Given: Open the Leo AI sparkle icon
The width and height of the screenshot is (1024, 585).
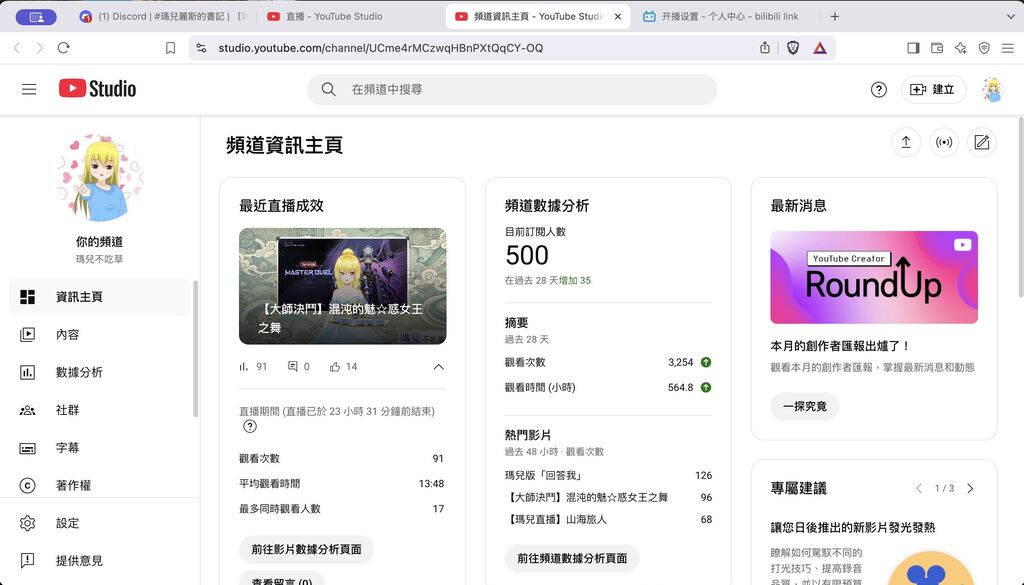Looking at the screenshot, I should click(x=961, y=48).
